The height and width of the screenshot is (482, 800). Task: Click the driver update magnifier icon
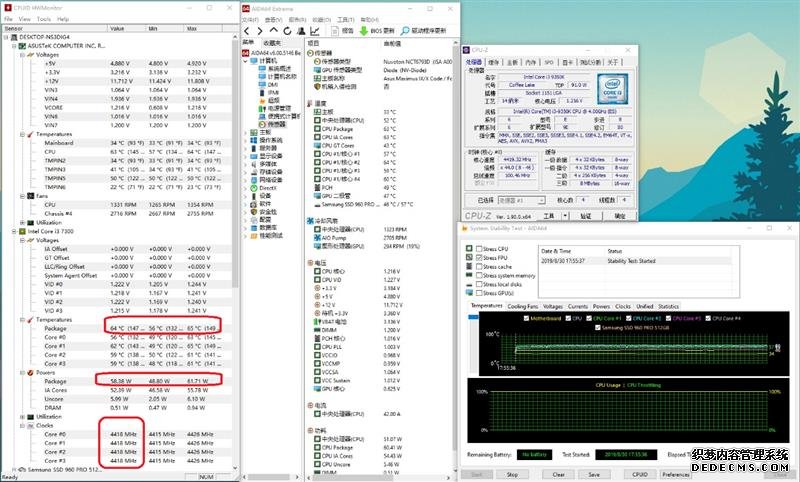405,31
